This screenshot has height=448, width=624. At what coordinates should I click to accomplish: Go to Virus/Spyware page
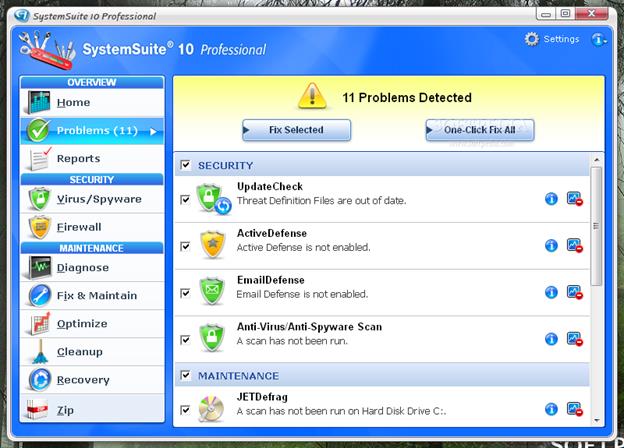pyautogui.click(x=92, y=199)
